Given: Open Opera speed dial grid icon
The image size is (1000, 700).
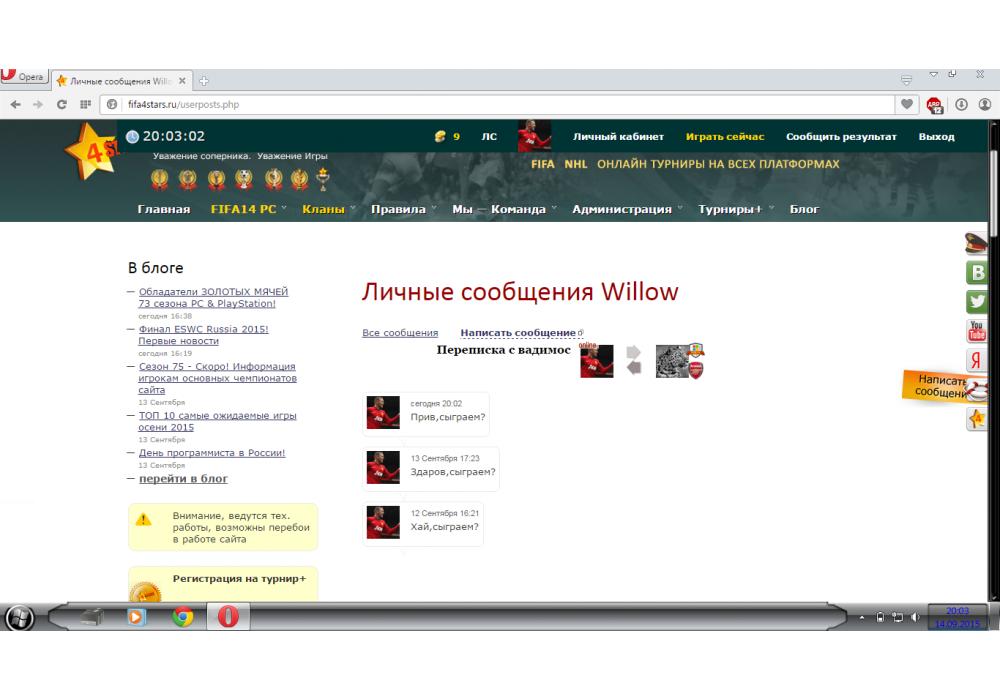Looking at the screenshot, I should tap(86, 104).
